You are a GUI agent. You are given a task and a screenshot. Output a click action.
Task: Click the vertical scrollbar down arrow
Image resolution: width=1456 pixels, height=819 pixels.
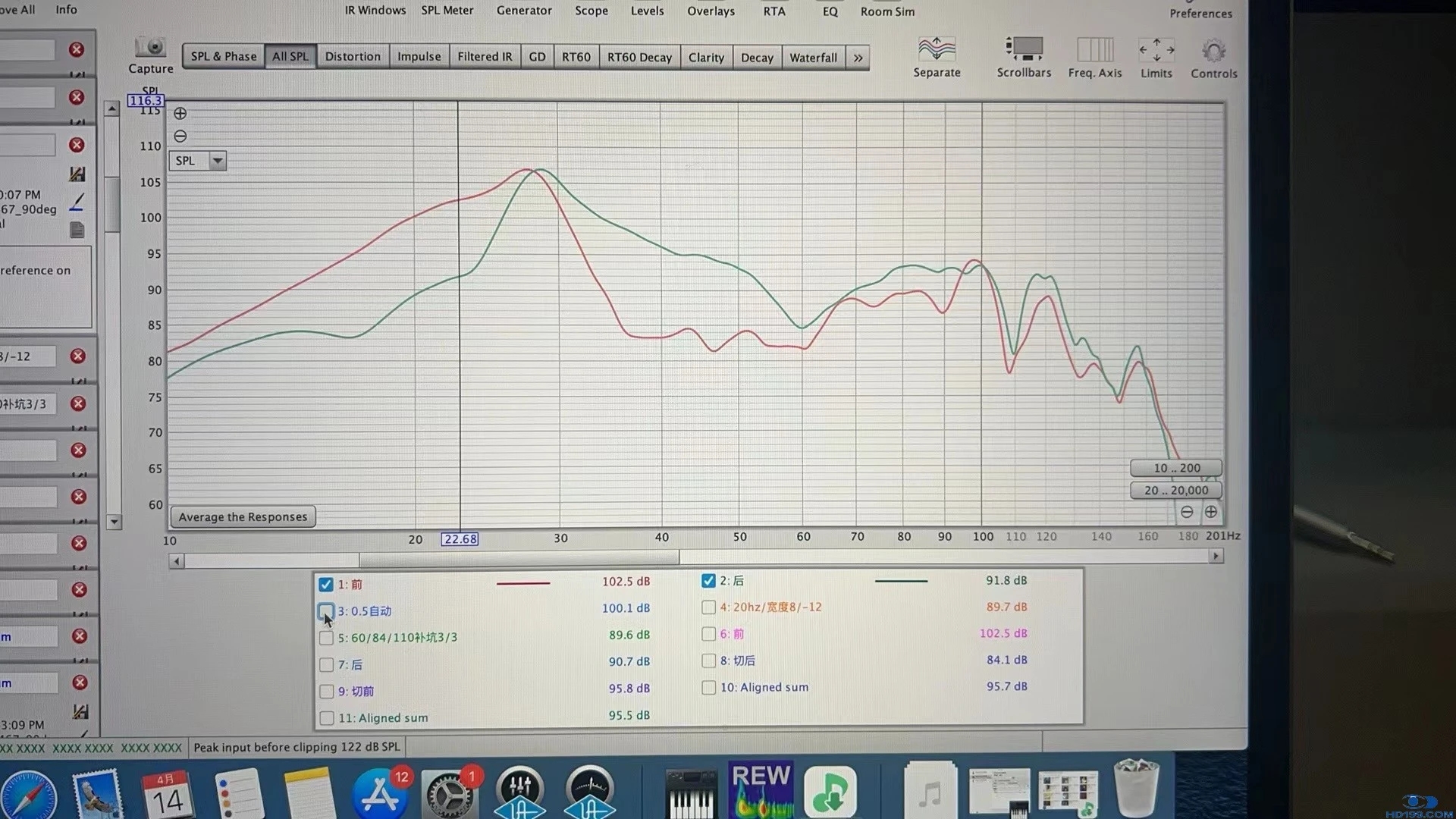point(114,522)
